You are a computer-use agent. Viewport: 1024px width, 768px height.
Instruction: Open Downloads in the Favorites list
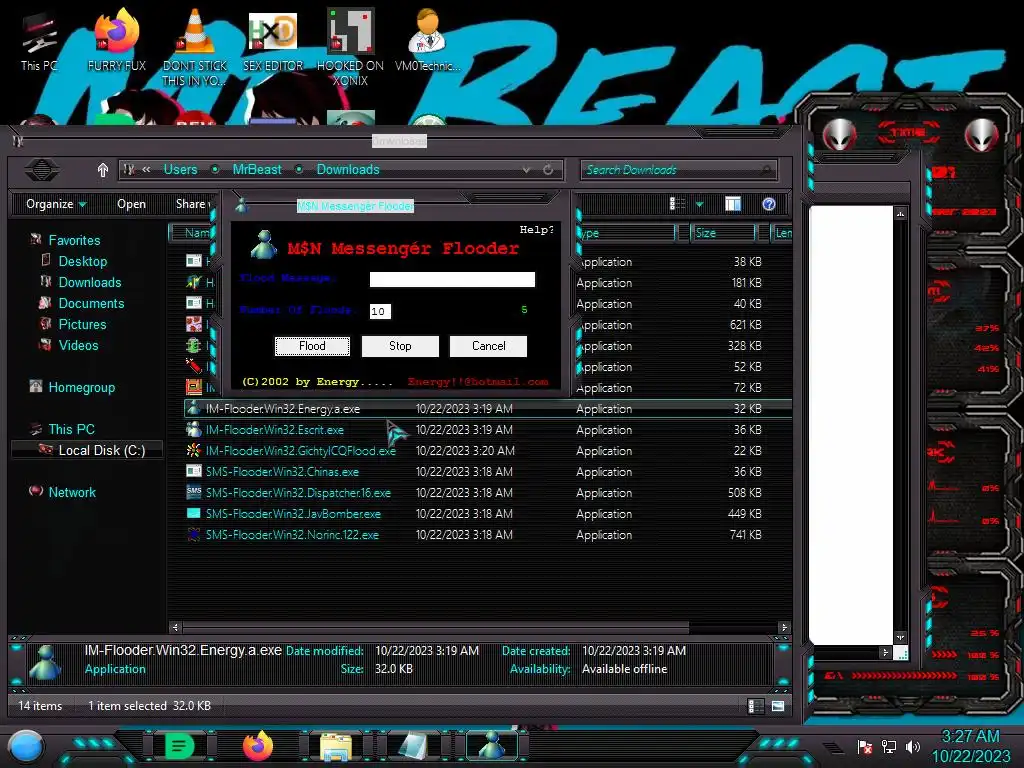(x=89, y=282)
